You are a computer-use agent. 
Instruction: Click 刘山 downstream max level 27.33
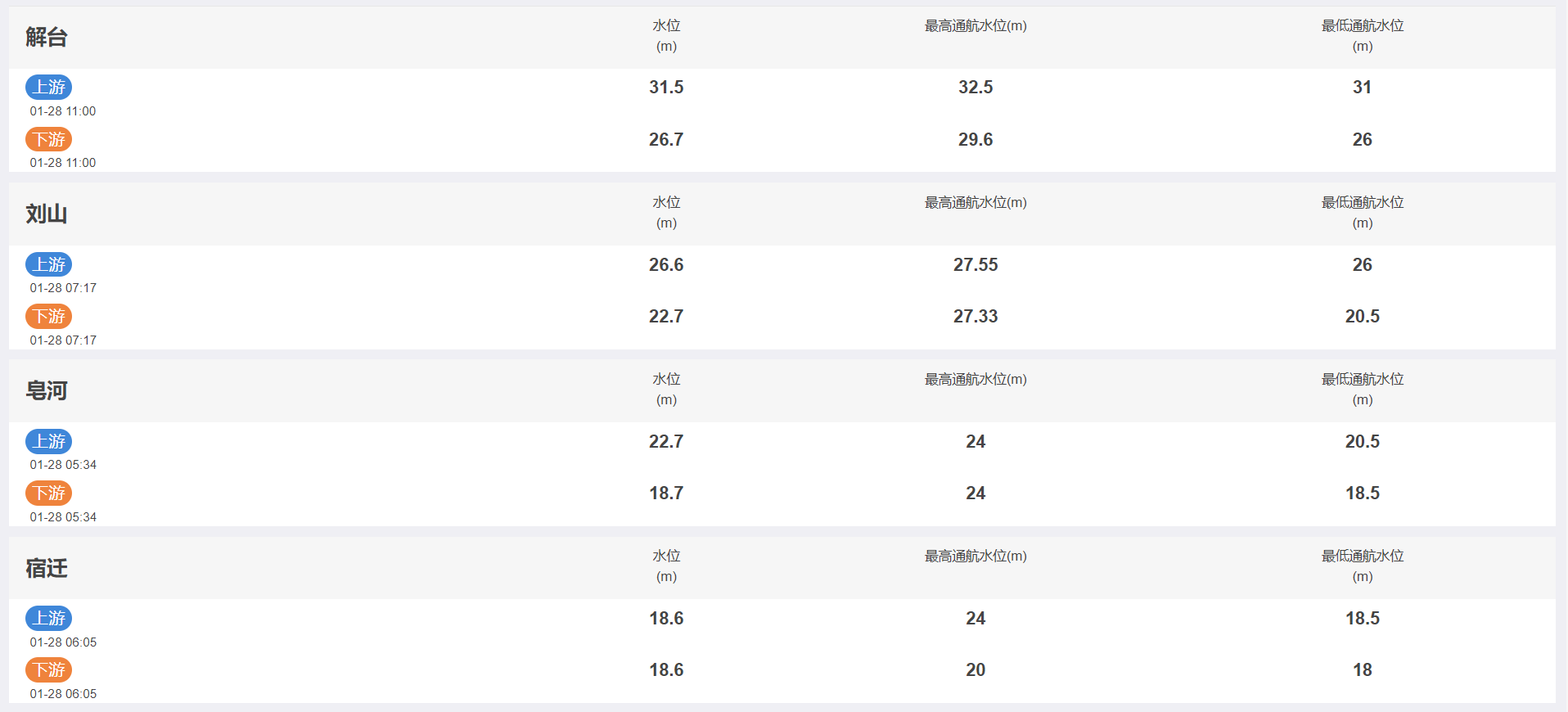pos(975,316)
